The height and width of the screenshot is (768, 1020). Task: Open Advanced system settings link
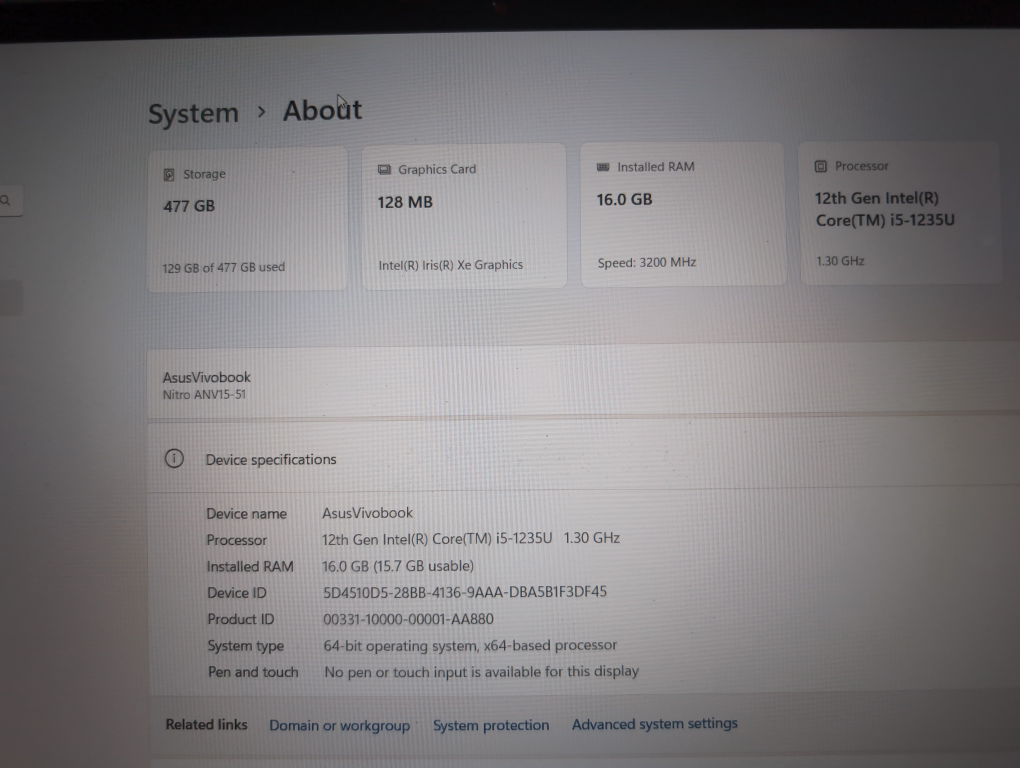(654, 724)
